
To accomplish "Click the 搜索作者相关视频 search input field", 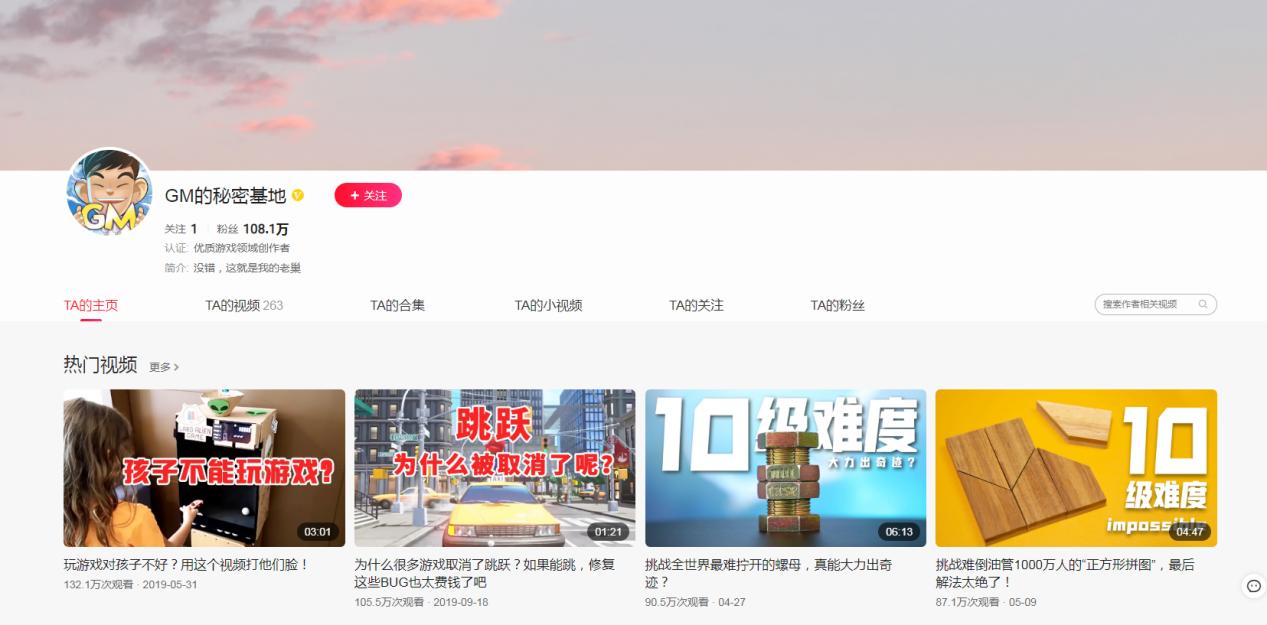I will (1140, 304).
